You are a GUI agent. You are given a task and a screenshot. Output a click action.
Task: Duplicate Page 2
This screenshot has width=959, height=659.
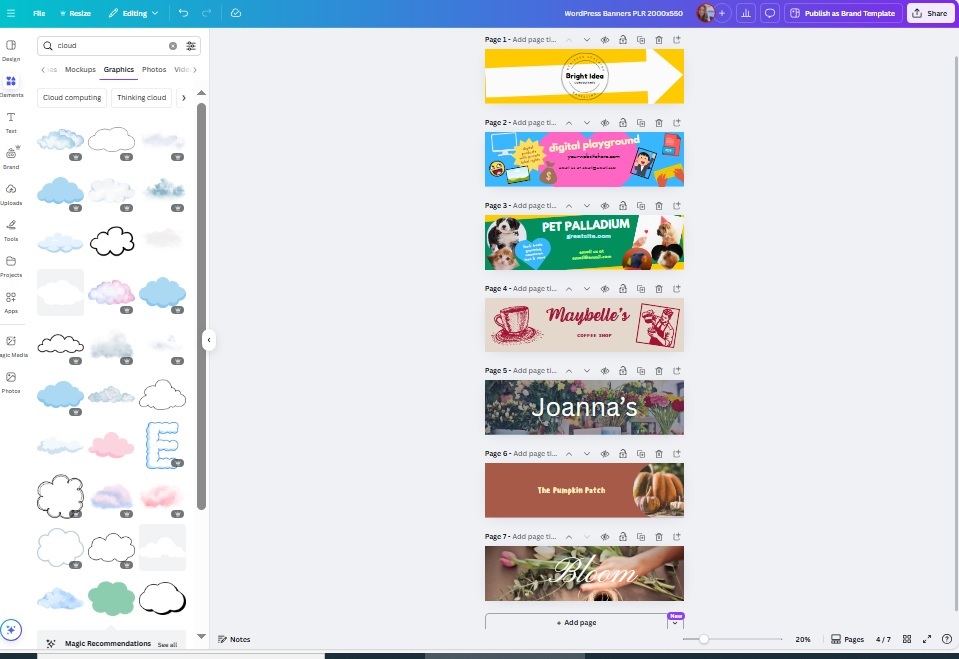[640, 122]
